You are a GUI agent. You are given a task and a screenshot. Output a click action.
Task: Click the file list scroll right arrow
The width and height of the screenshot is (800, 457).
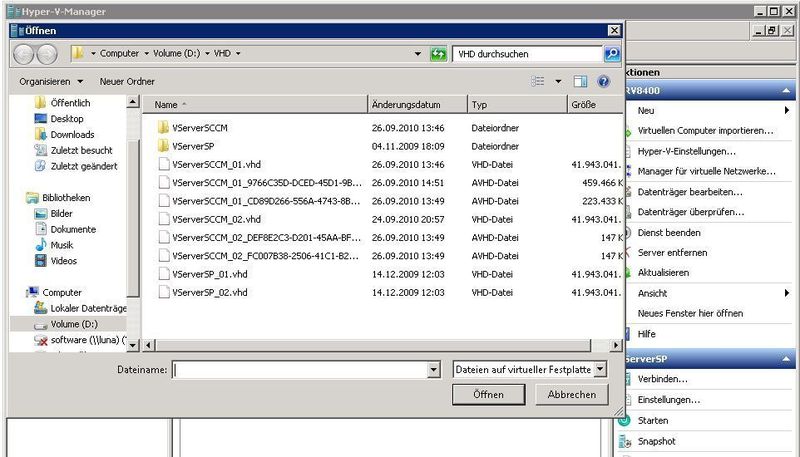point(616,345)
